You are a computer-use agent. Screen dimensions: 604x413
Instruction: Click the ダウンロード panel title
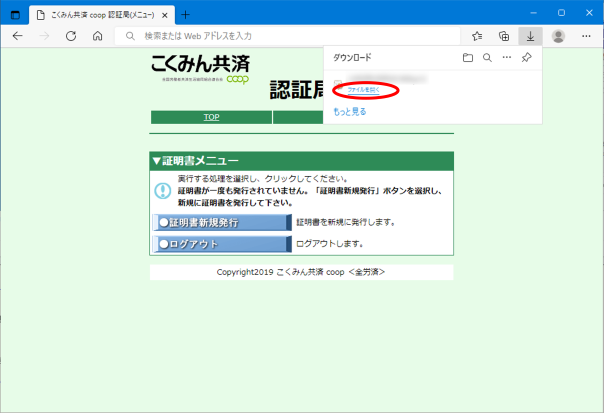[x=352, y=57]
